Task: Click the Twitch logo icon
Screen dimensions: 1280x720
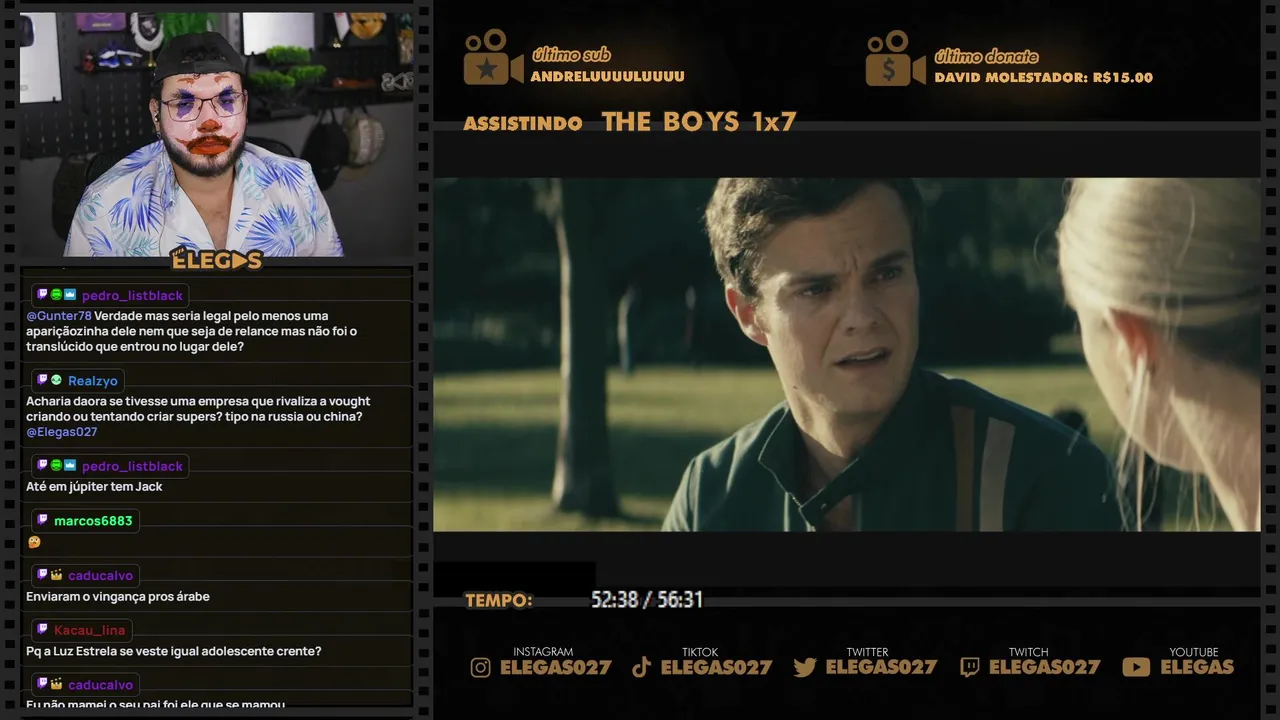Action: [x=970, y=668]
